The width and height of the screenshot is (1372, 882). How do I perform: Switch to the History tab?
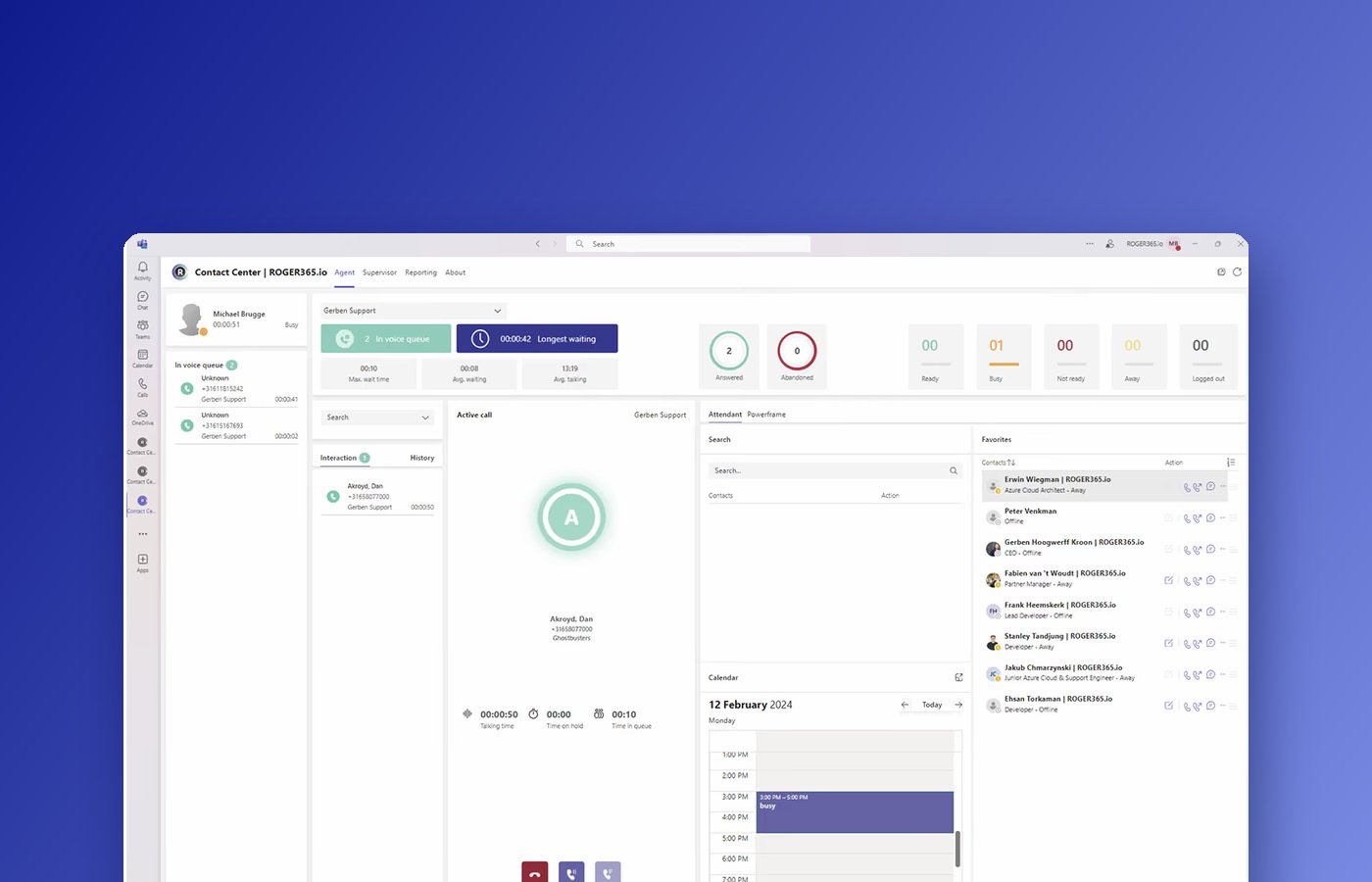pyautogui.click(x=422, y=458)
